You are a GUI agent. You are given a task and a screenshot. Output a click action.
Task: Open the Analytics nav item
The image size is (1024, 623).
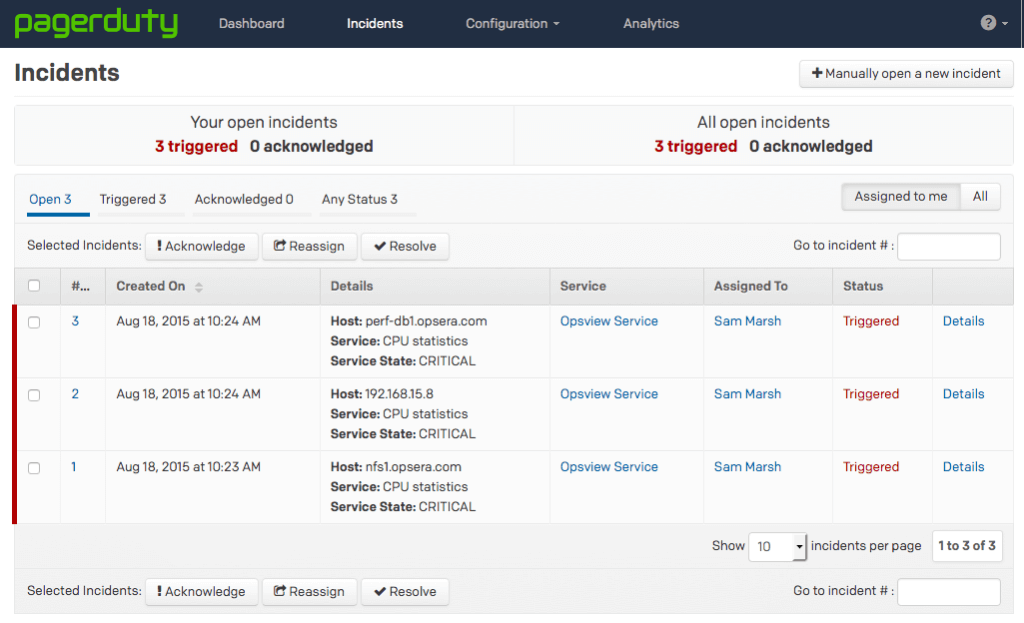click(651, 24)
